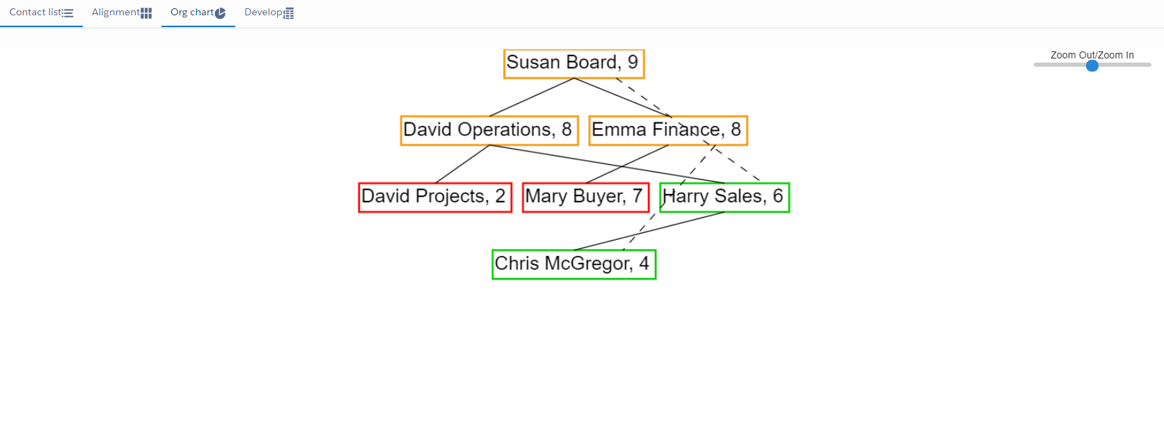Select the Susan Board, 9 node
This screenshot has width=1164, height=427.
pos(573,63)
